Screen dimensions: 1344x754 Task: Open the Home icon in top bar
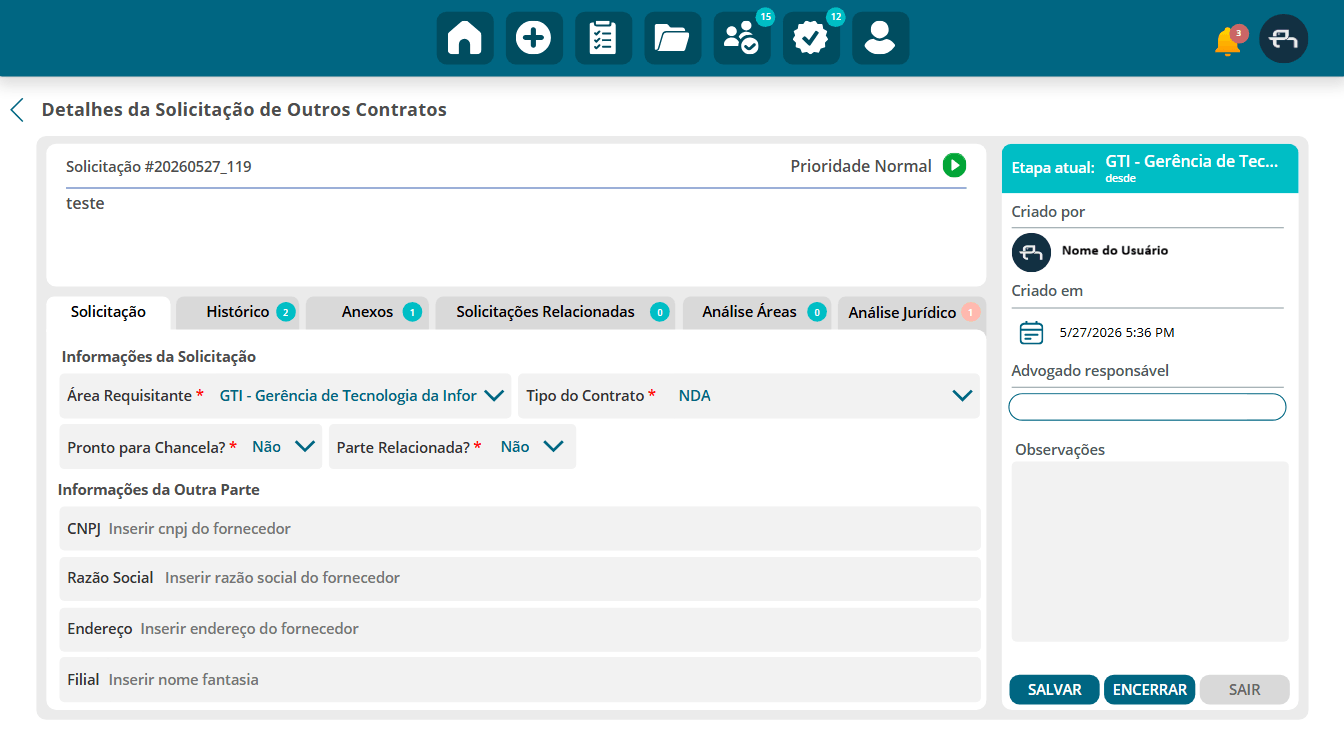pyautogui.click(x=465, y=38)
